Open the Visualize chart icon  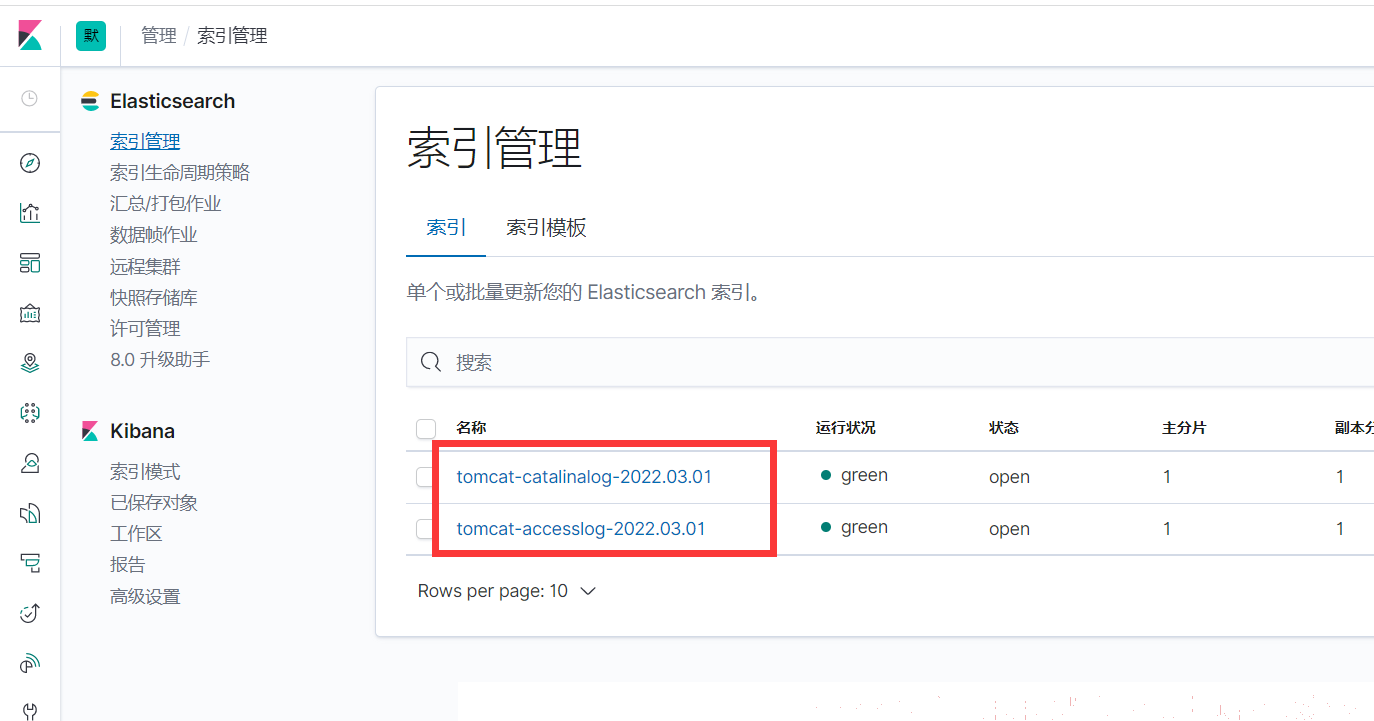tap(30, 213)
